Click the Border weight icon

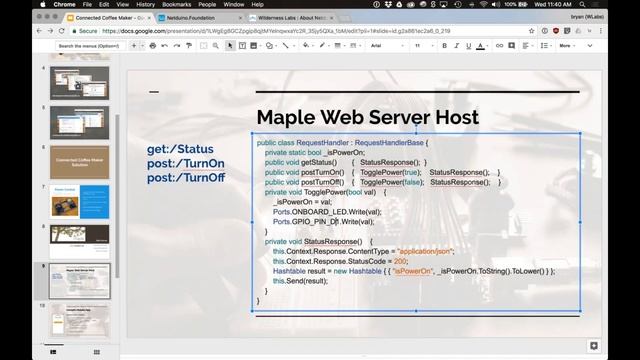(x=338, y=46)
